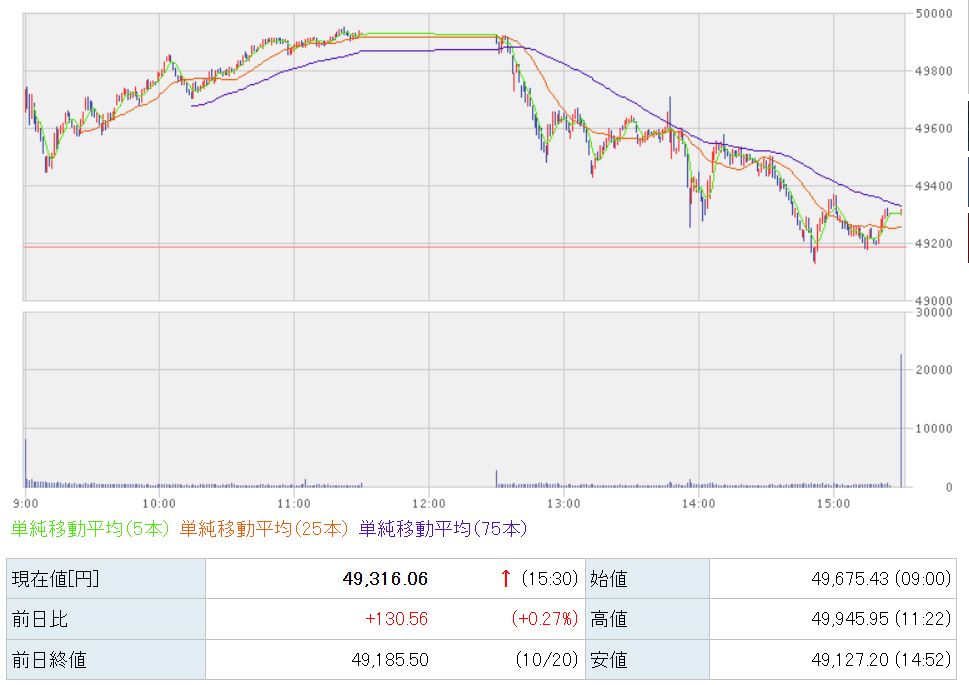Click the 14:00 label on time axis
969x685 pixels.
(x=698, y=502)
